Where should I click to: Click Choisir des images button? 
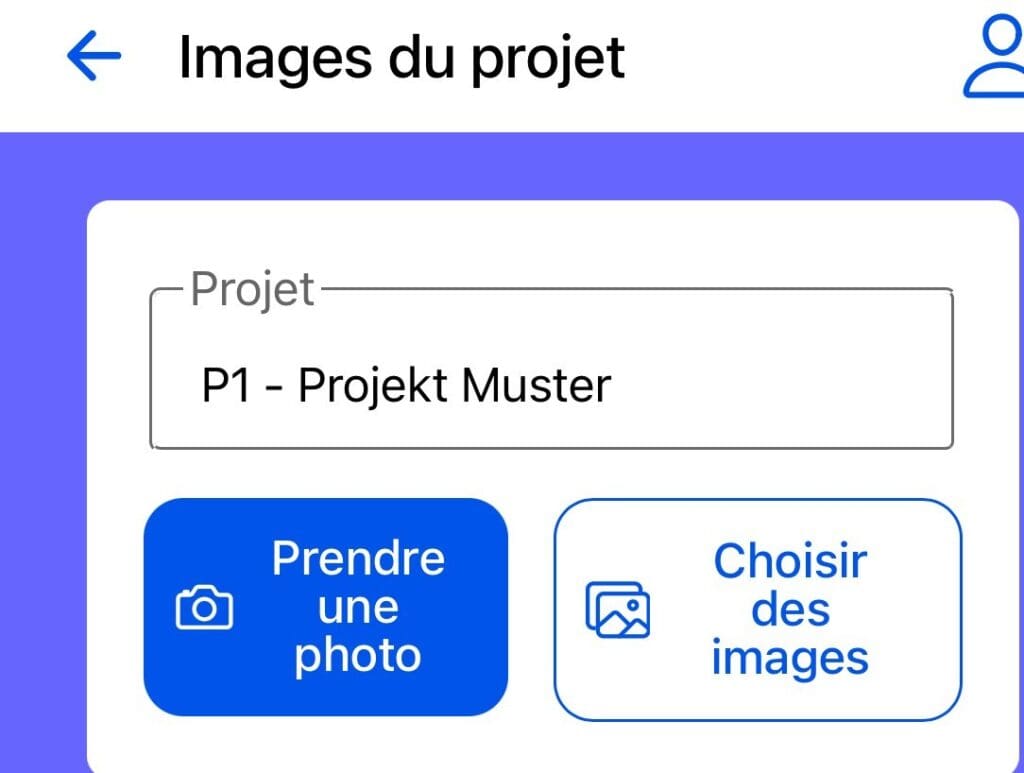758,610
